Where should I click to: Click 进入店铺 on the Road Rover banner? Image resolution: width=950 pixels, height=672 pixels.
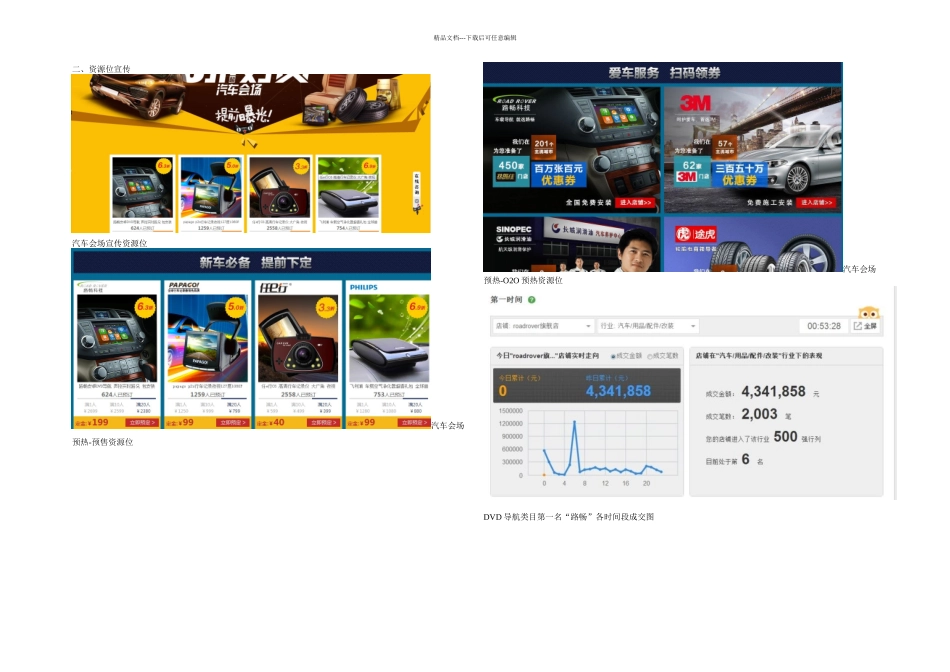635,202
